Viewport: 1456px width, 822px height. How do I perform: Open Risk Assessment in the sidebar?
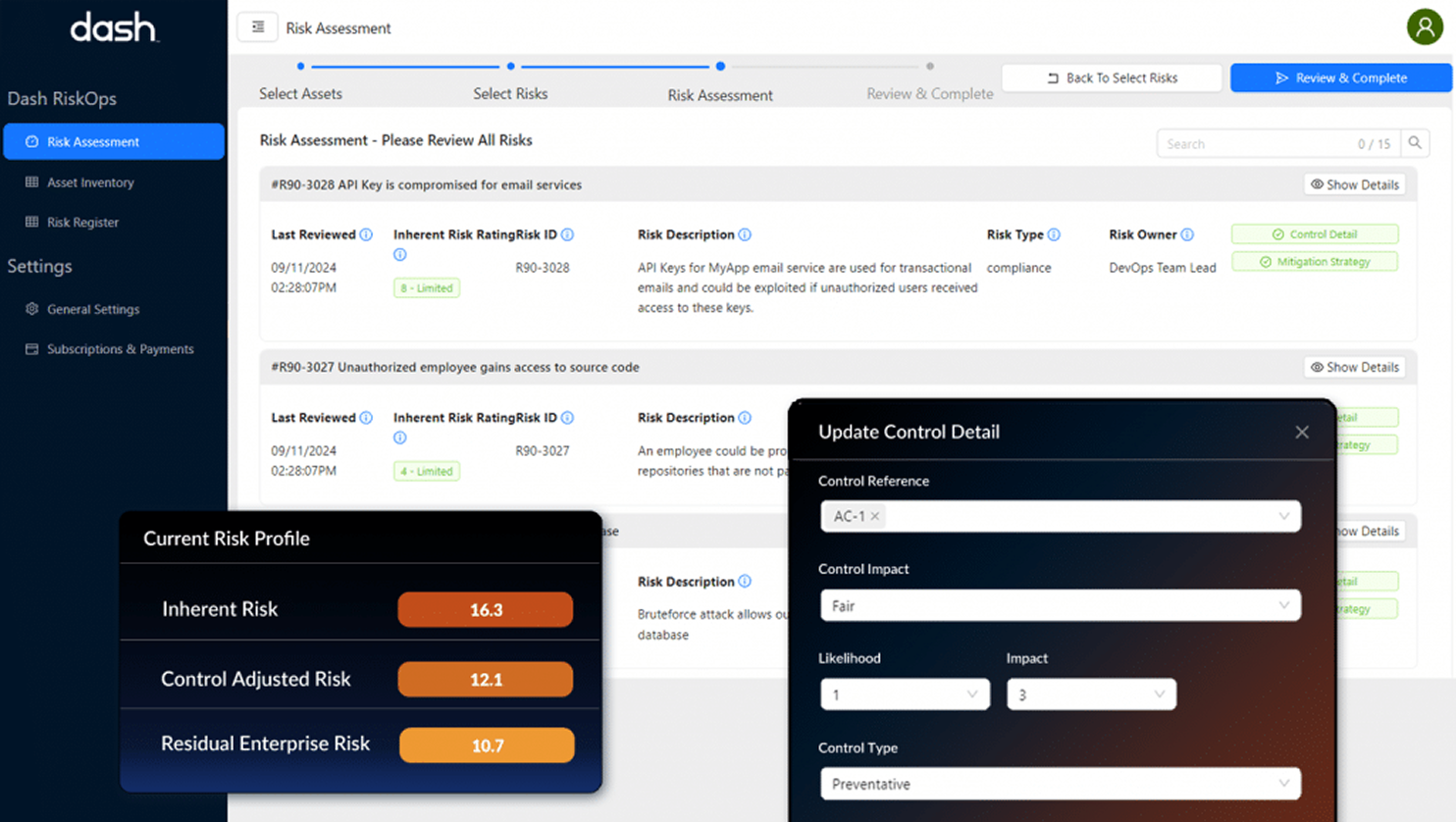(x=114, y=141)
